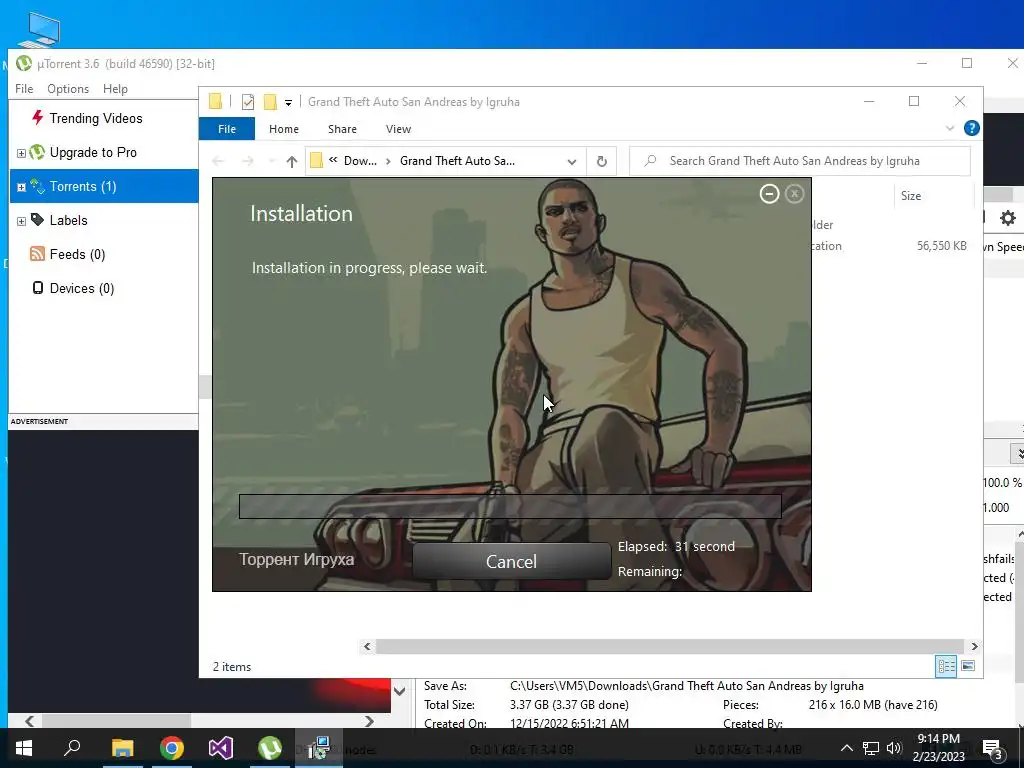Open the Explorer View ribbon tab
This screenshot has width=1024, height=768.
pos(398,129)
